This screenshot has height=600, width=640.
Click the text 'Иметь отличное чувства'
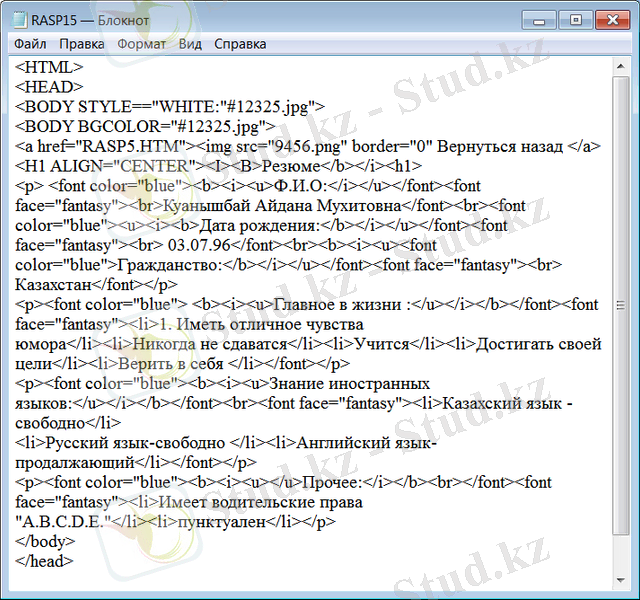point(270,324)
